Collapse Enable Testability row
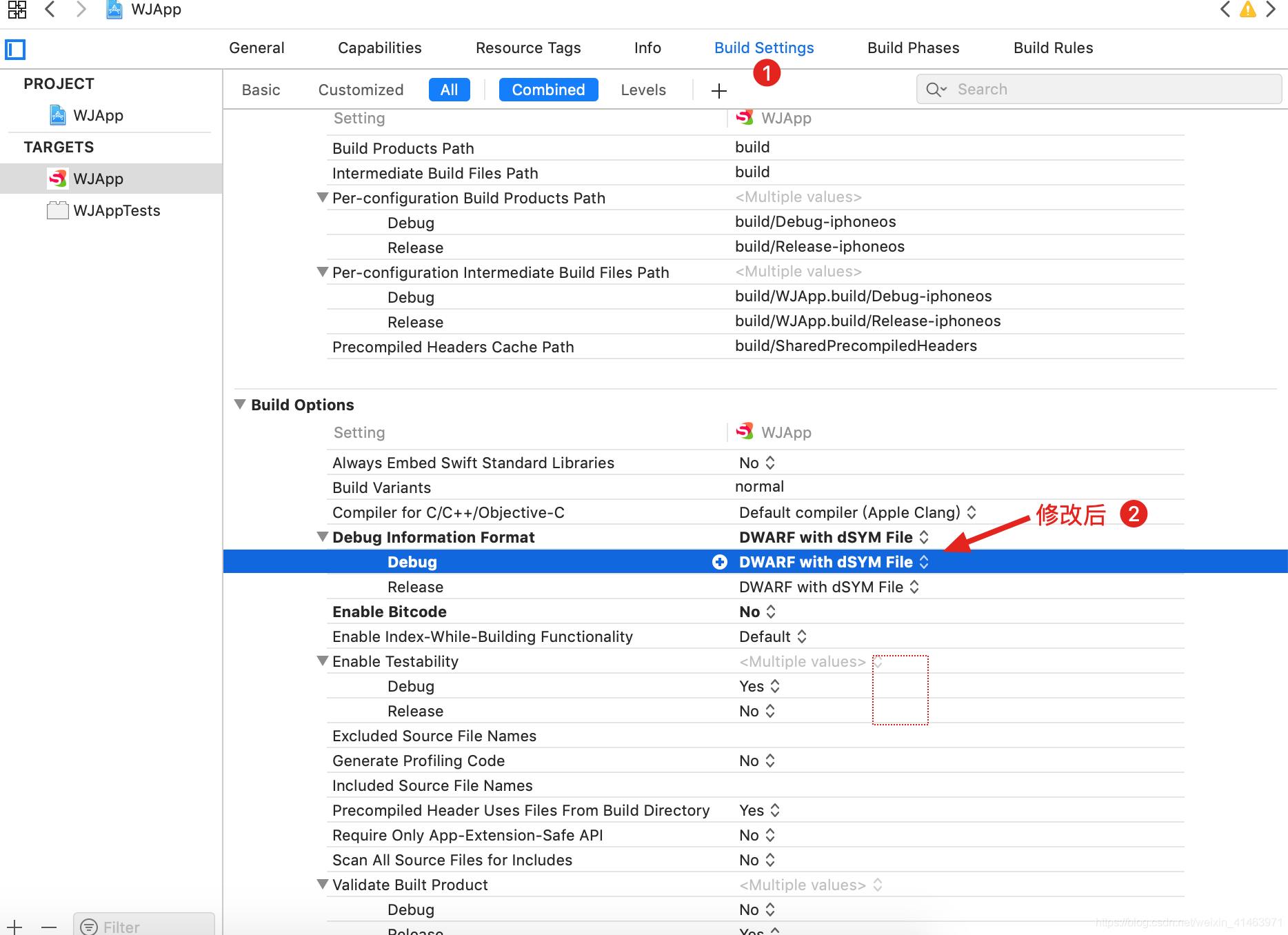This screenshot has height=935, width=1288. (322, 661)
